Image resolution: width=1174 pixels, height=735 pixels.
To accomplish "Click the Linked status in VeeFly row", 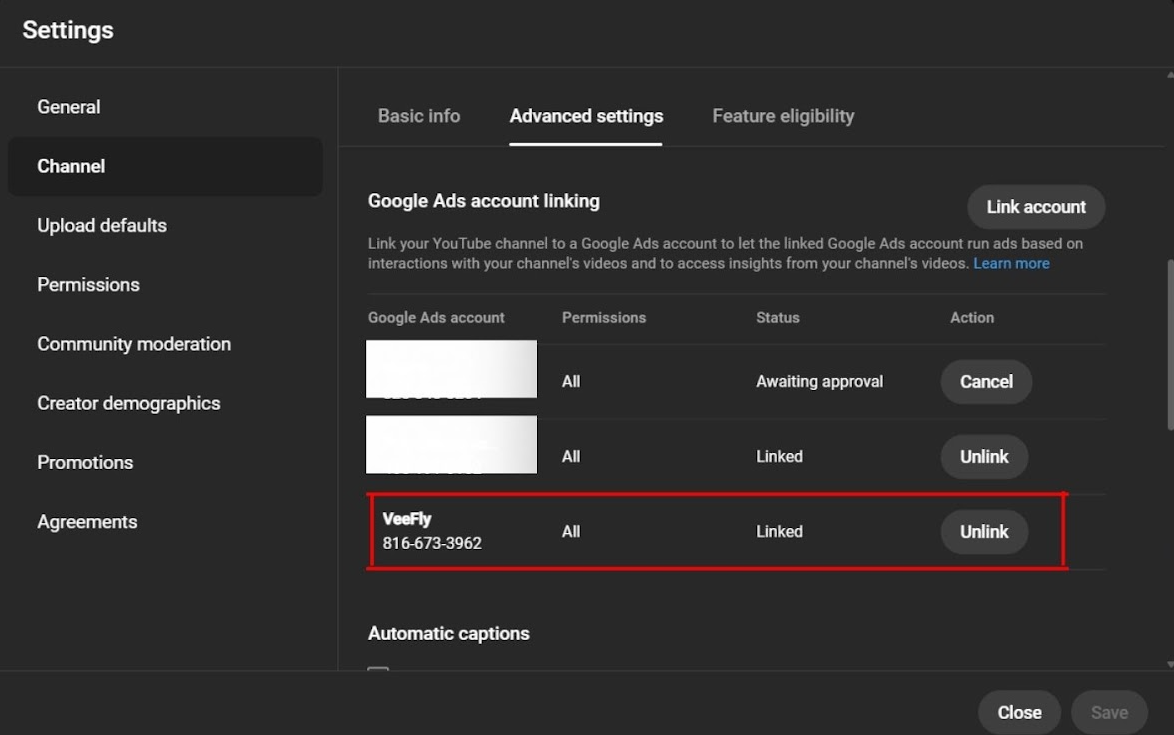I will point(779,531).
